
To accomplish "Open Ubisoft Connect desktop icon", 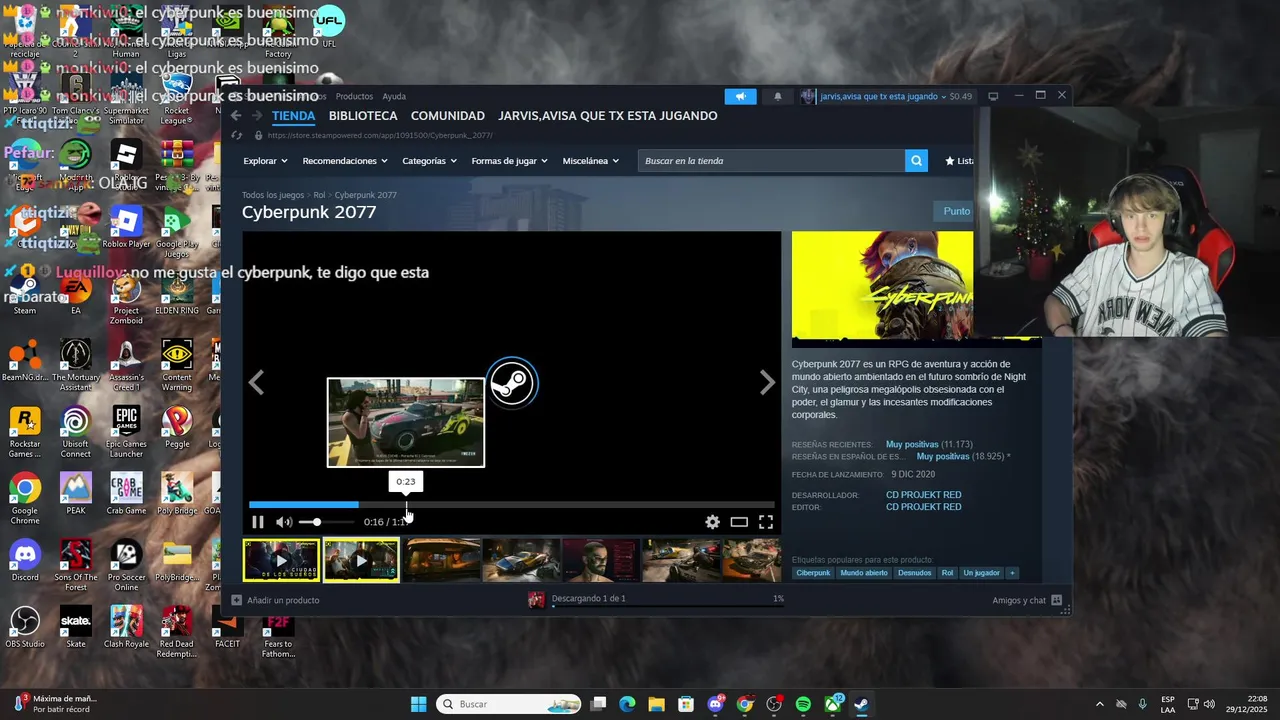I will pos(75,432).
